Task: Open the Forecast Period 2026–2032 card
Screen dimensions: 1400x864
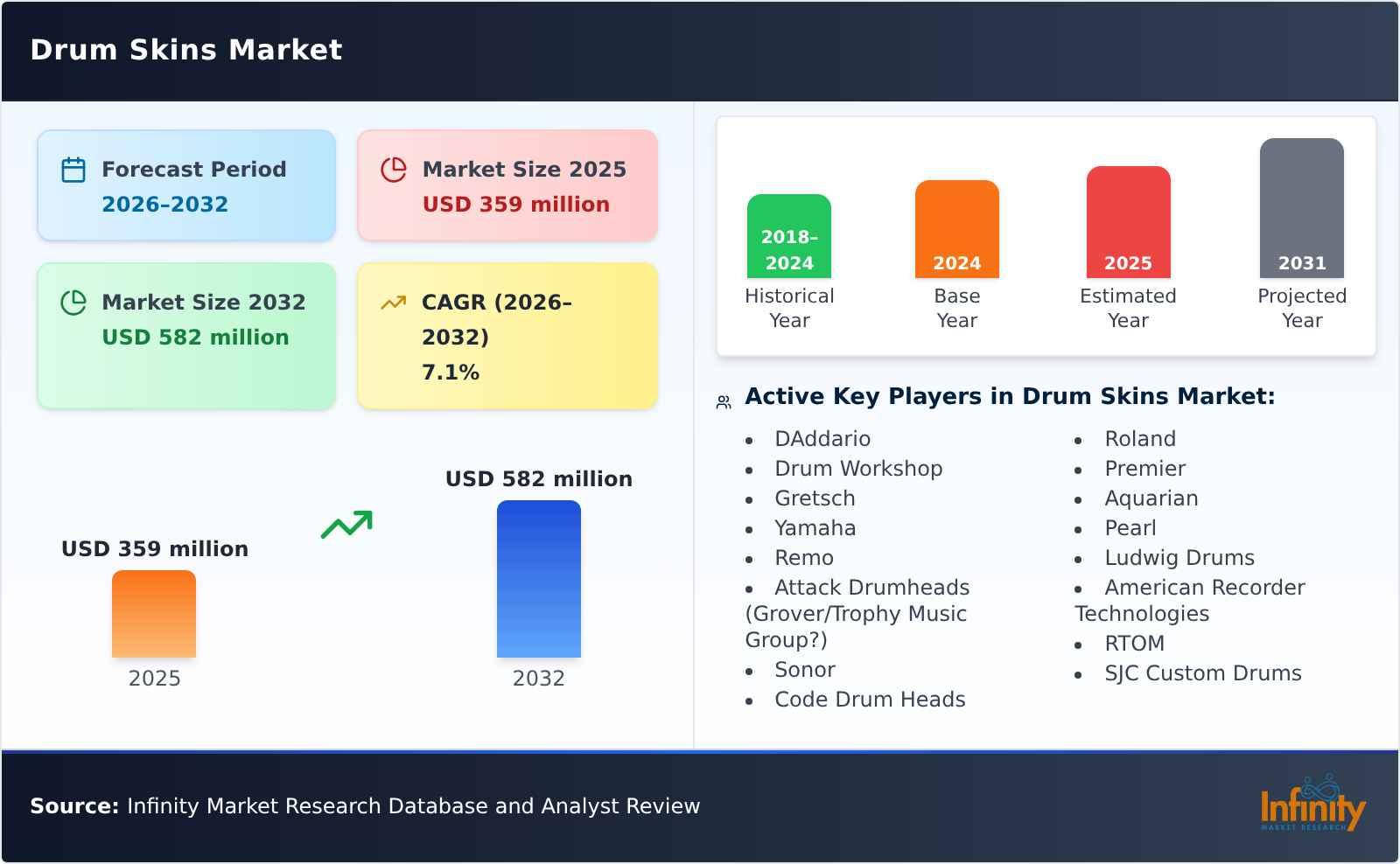Action: (x=185, y=185)
